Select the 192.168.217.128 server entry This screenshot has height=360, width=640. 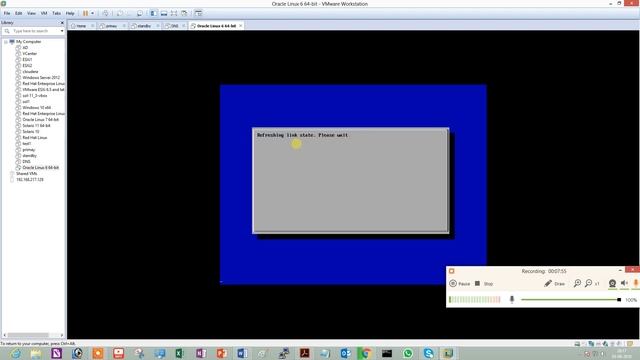(x=30, y=180)
